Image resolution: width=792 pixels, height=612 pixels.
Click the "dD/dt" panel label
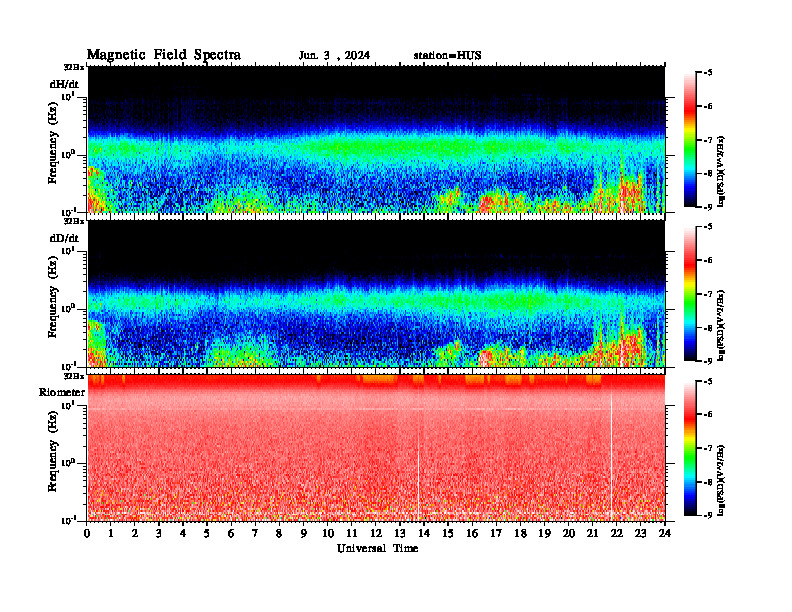point(64,238)
